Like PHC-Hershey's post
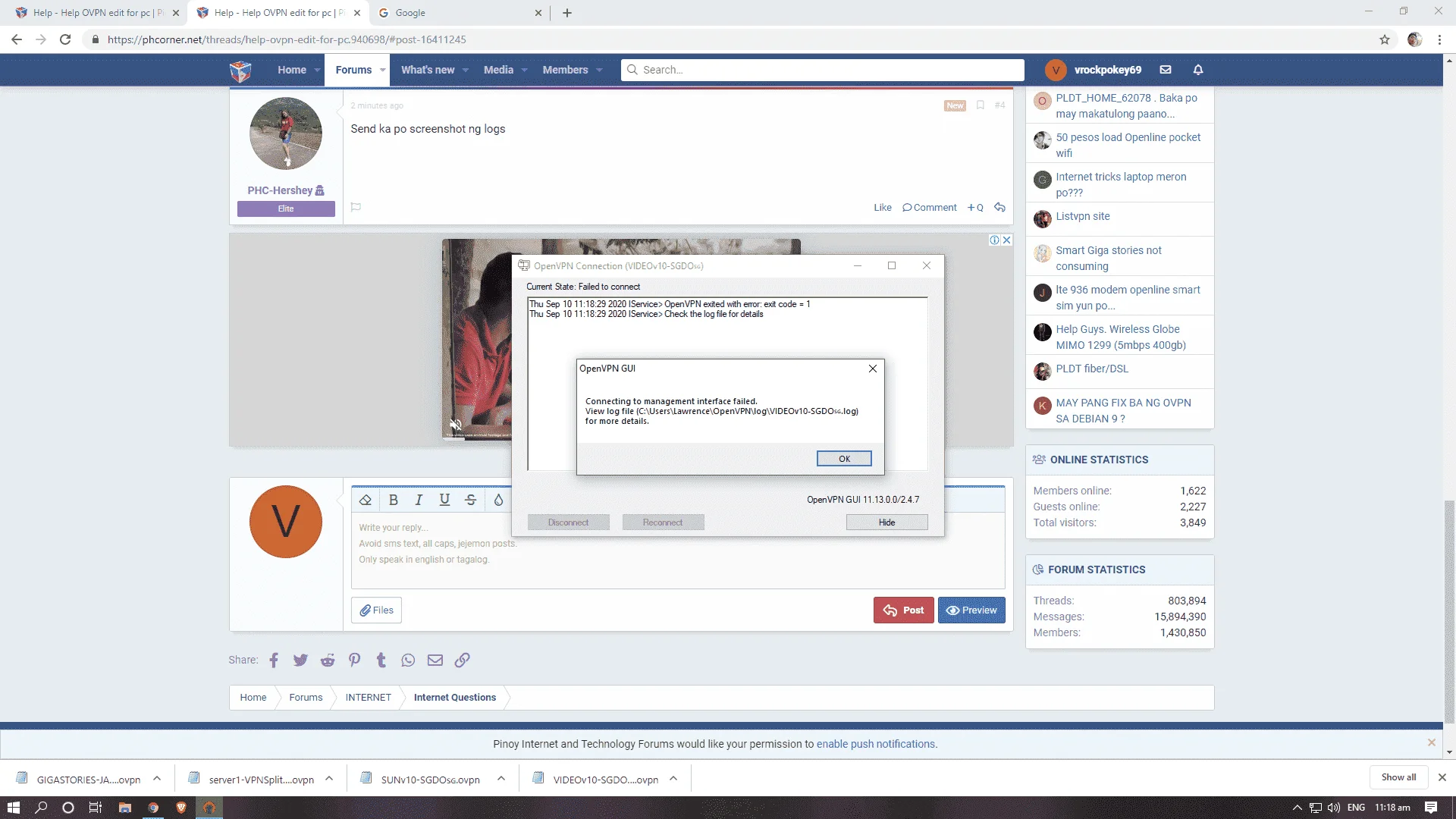 882,208
